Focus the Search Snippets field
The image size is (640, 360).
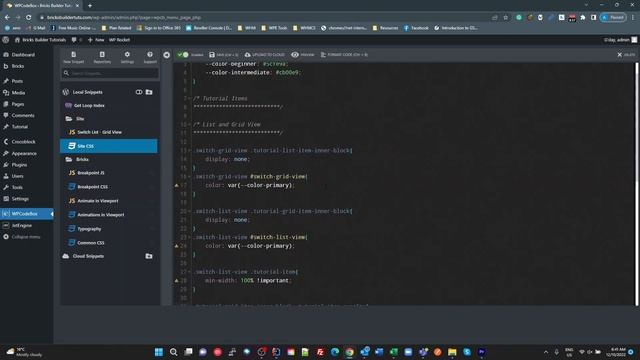110,73
